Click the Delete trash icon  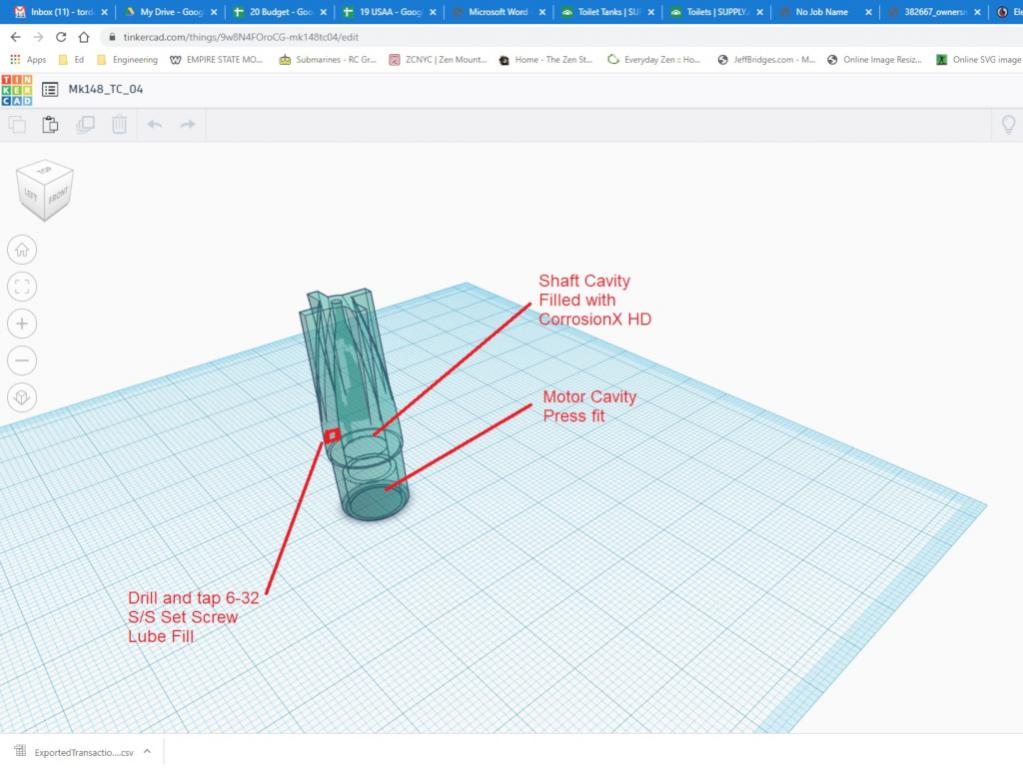[x=119, y=125]
